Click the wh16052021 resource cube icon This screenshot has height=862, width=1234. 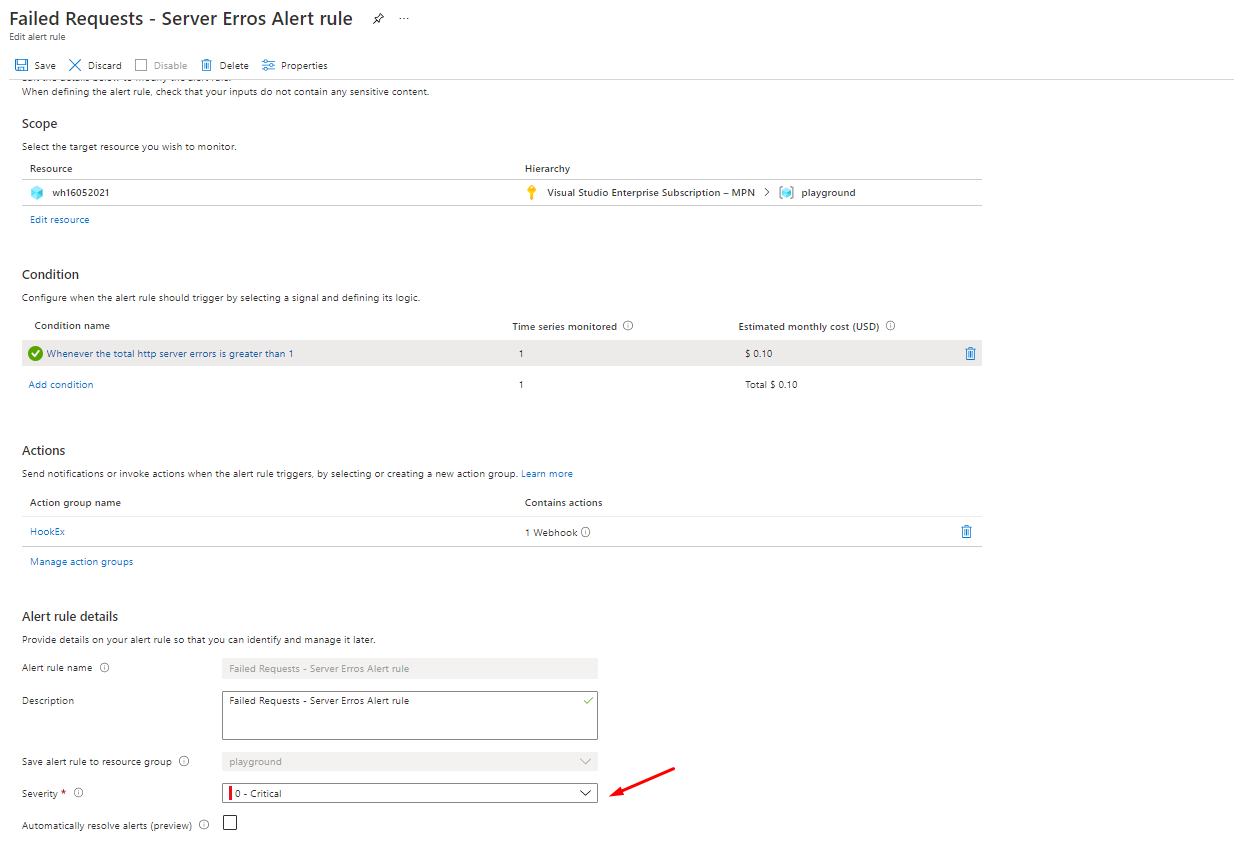click(37, 193)
